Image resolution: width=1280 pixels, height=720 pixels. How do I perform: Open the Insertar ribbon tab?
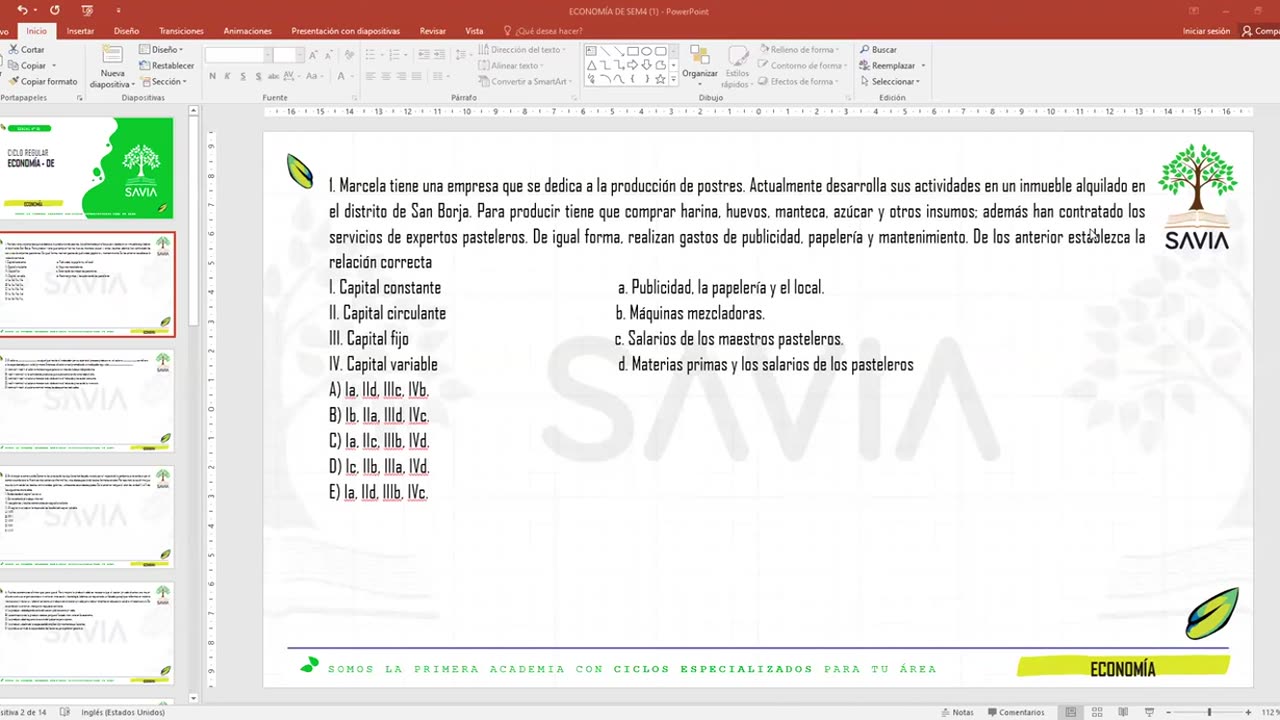pos(80,31)
